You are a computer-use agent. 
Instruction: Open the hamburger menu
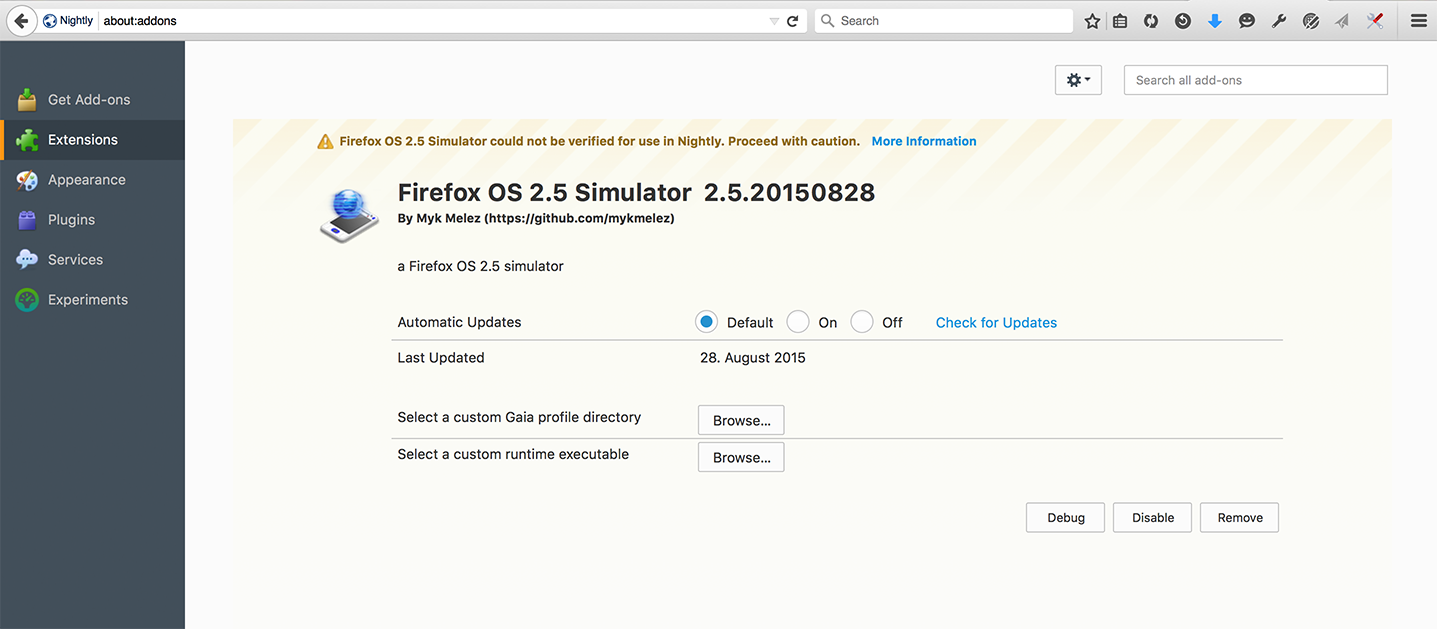(x=1418, y=21)
